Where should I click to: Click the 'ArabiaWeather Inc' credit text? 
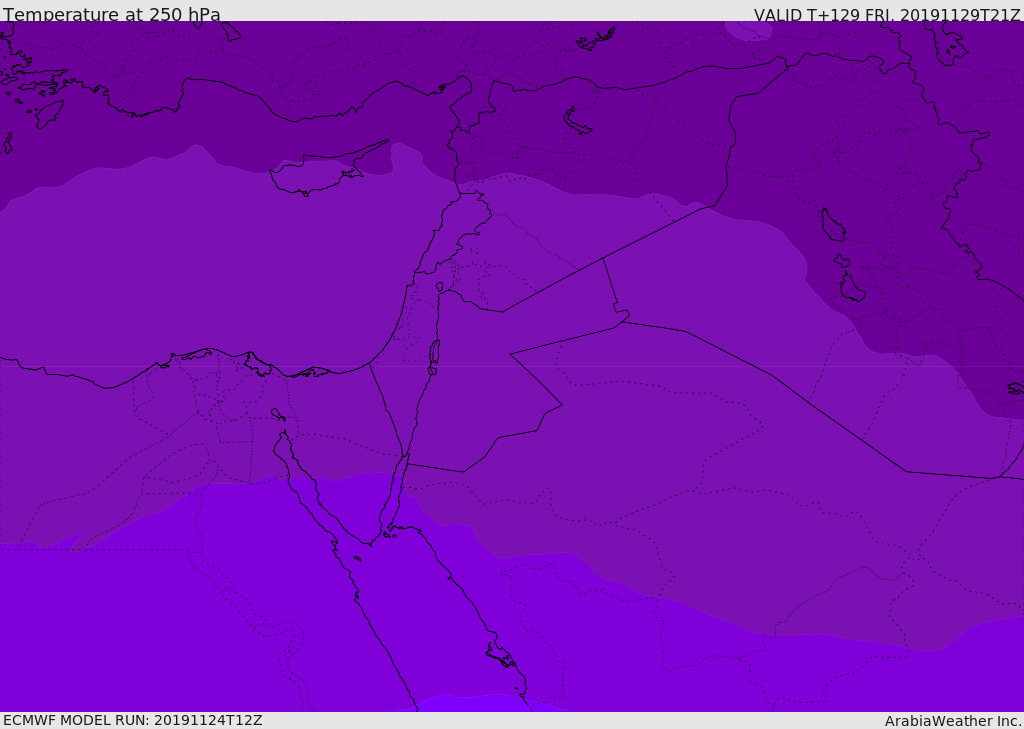[x=952, y=721]
